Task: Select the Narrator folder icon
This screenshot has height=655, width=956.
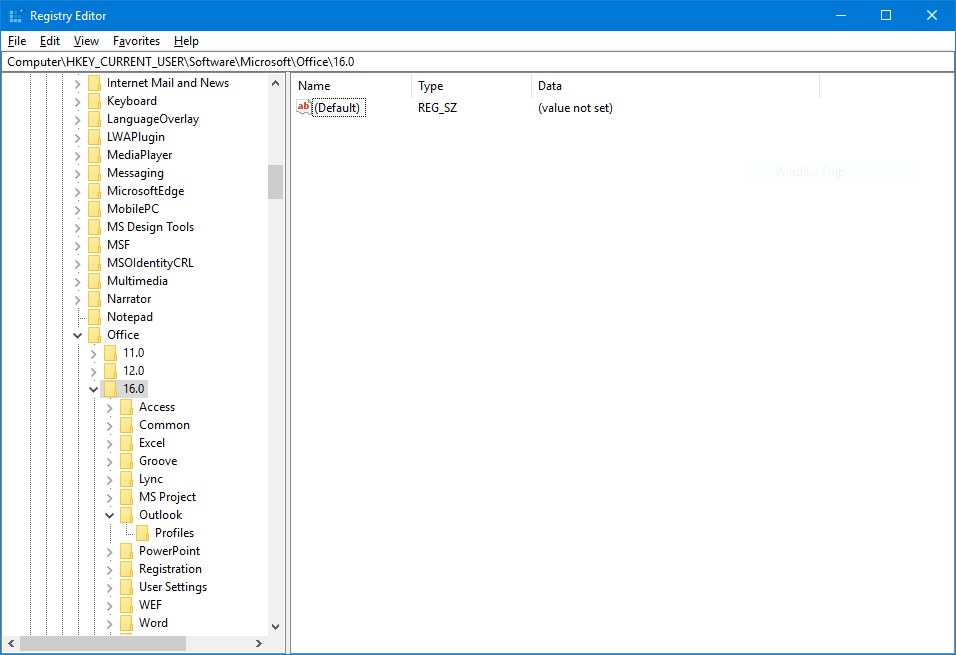Action: click(x=94, y=299)
